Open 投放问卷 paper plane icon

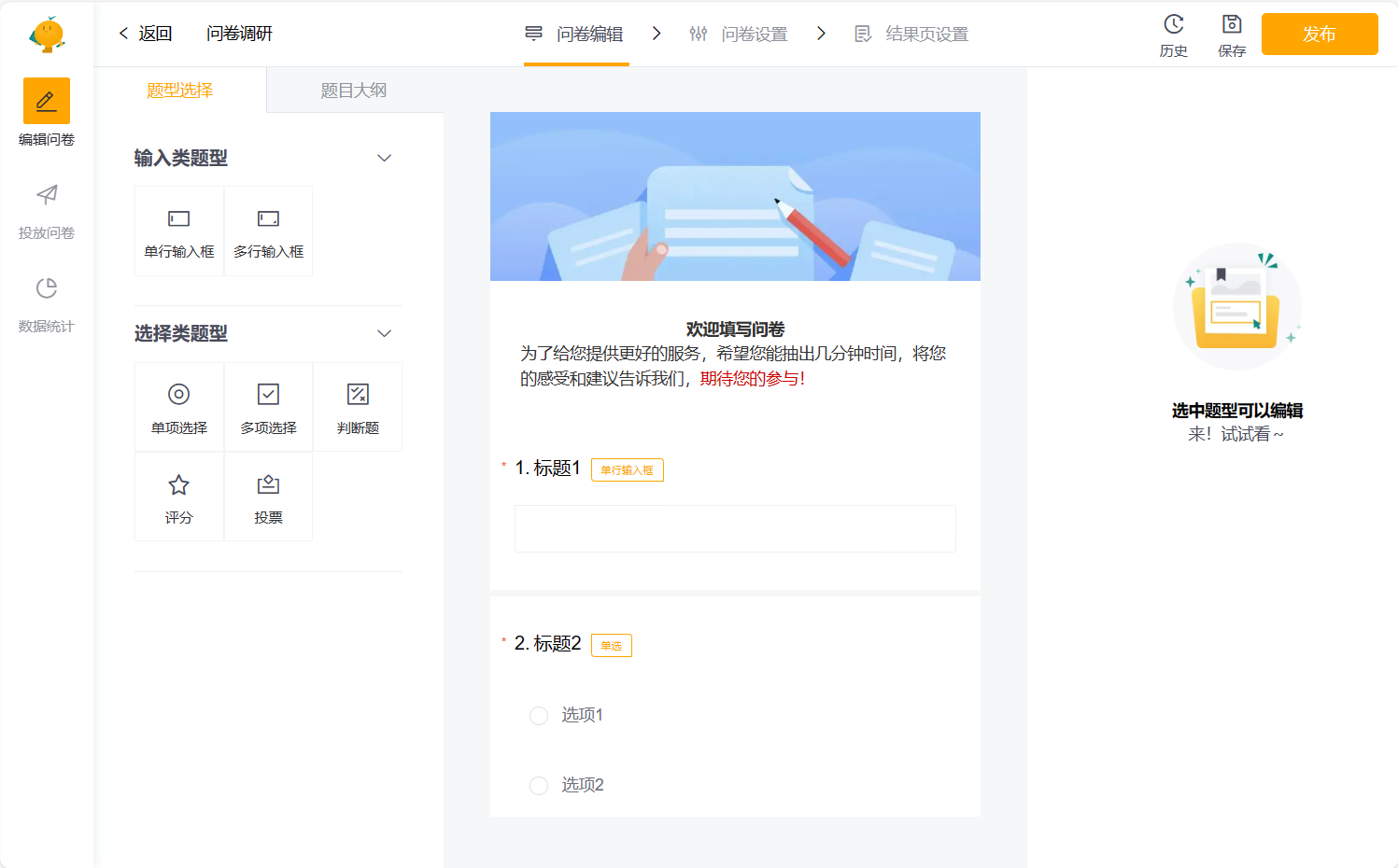[47, 194]
